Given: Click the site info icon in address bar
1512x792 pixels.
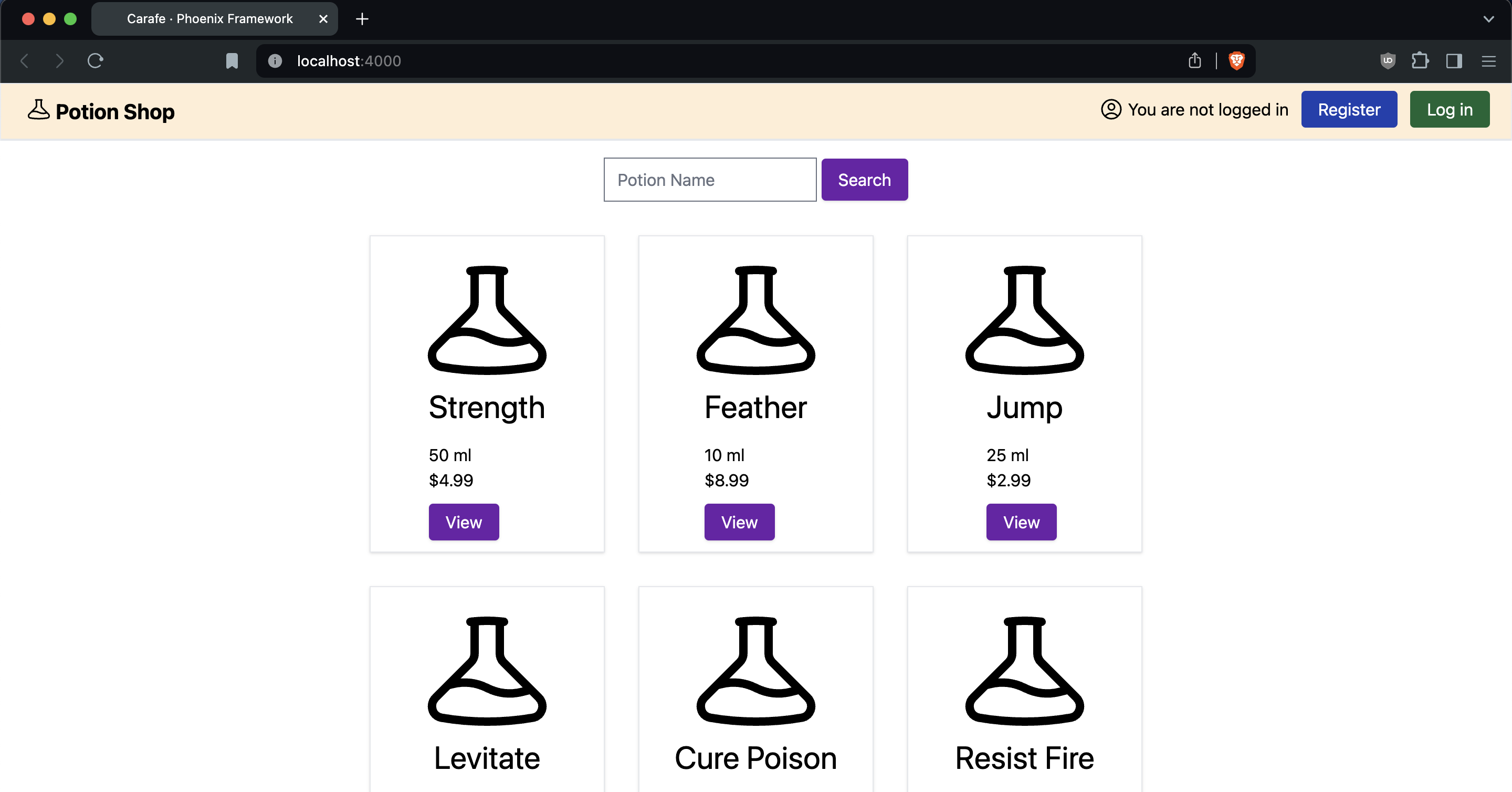Looking at the screenshot, I should [x=275, y=60].
